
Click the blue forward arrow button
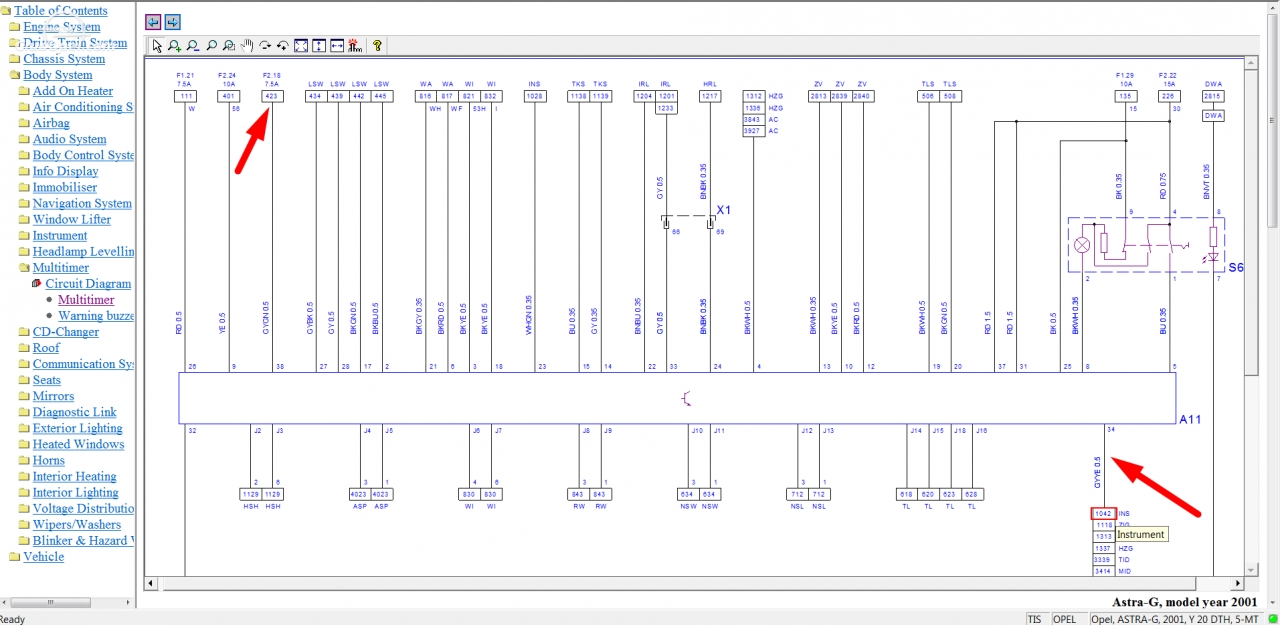[172, 22]
